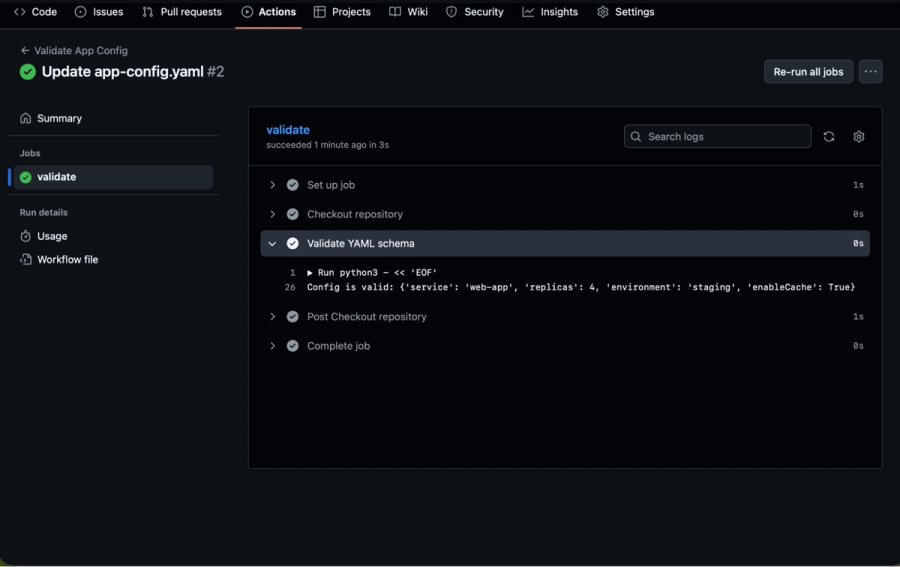This screenshot has width=900, height=567.
Task: Expand the Complete job step
Action: tap(273, 346)
